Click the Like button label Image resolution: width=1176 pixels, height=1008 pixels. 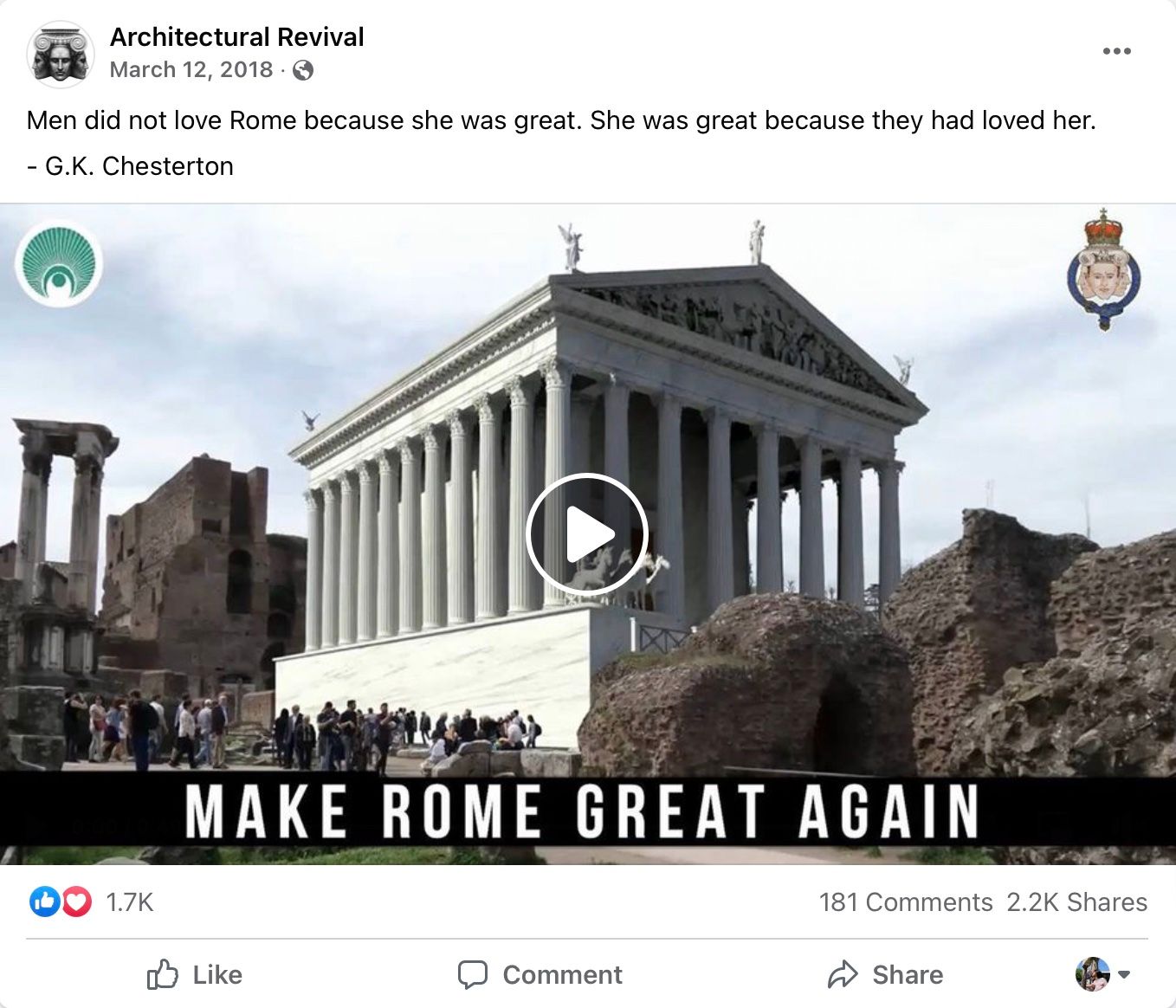[217, 975]
